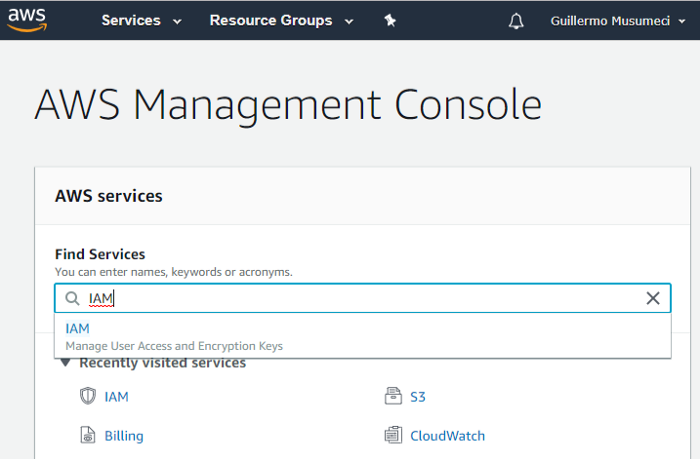The width and height of the screenshot is (700, 459).
Task: Click inside the Find Services search field
Action: pyautogui.click(x=362, y=298)
